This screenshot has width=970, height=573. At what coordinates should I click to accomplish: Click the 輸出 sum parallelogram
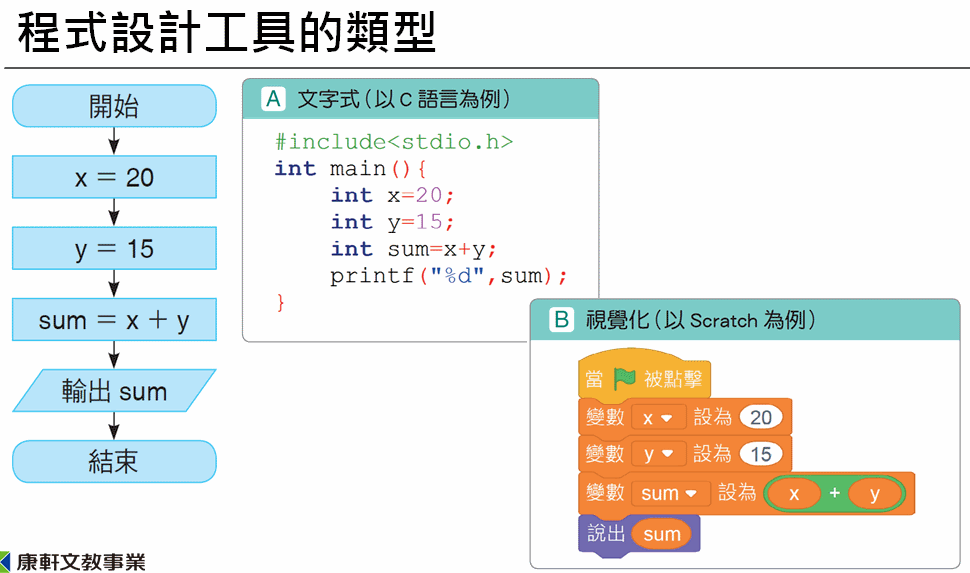(x=114, y=390)
